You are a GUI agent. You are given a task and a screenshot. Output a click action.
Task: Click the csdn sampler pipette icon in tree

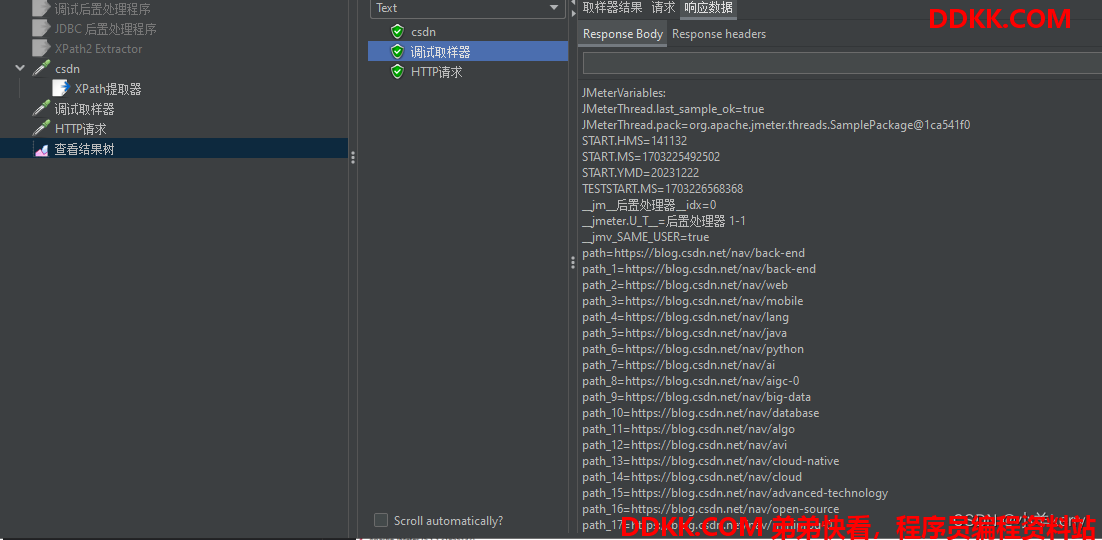coord(42,69)
